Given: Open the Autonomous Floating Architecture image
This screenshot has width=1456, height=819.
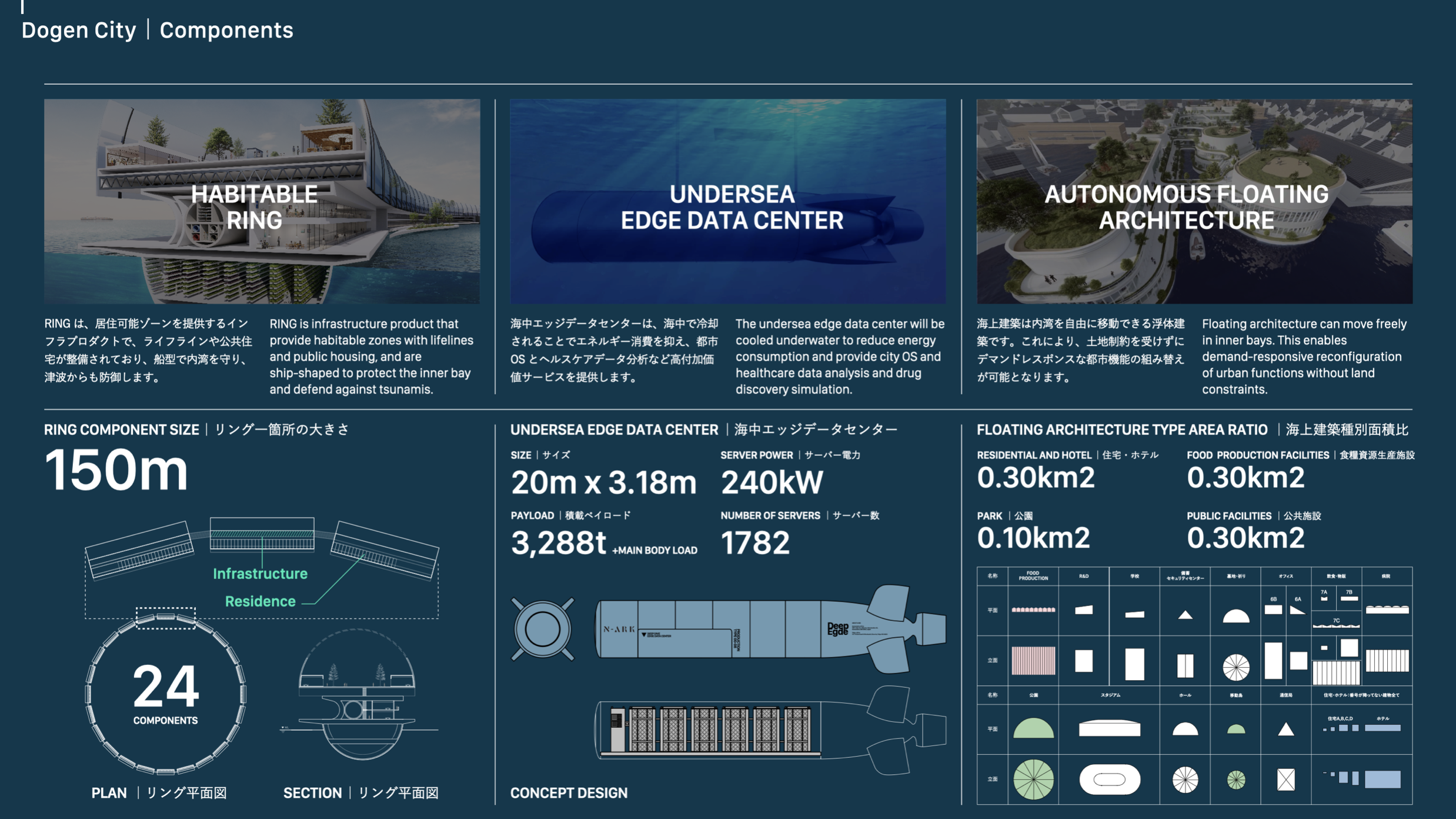Looking at the screenshot, I should (x=1194, y=201).
